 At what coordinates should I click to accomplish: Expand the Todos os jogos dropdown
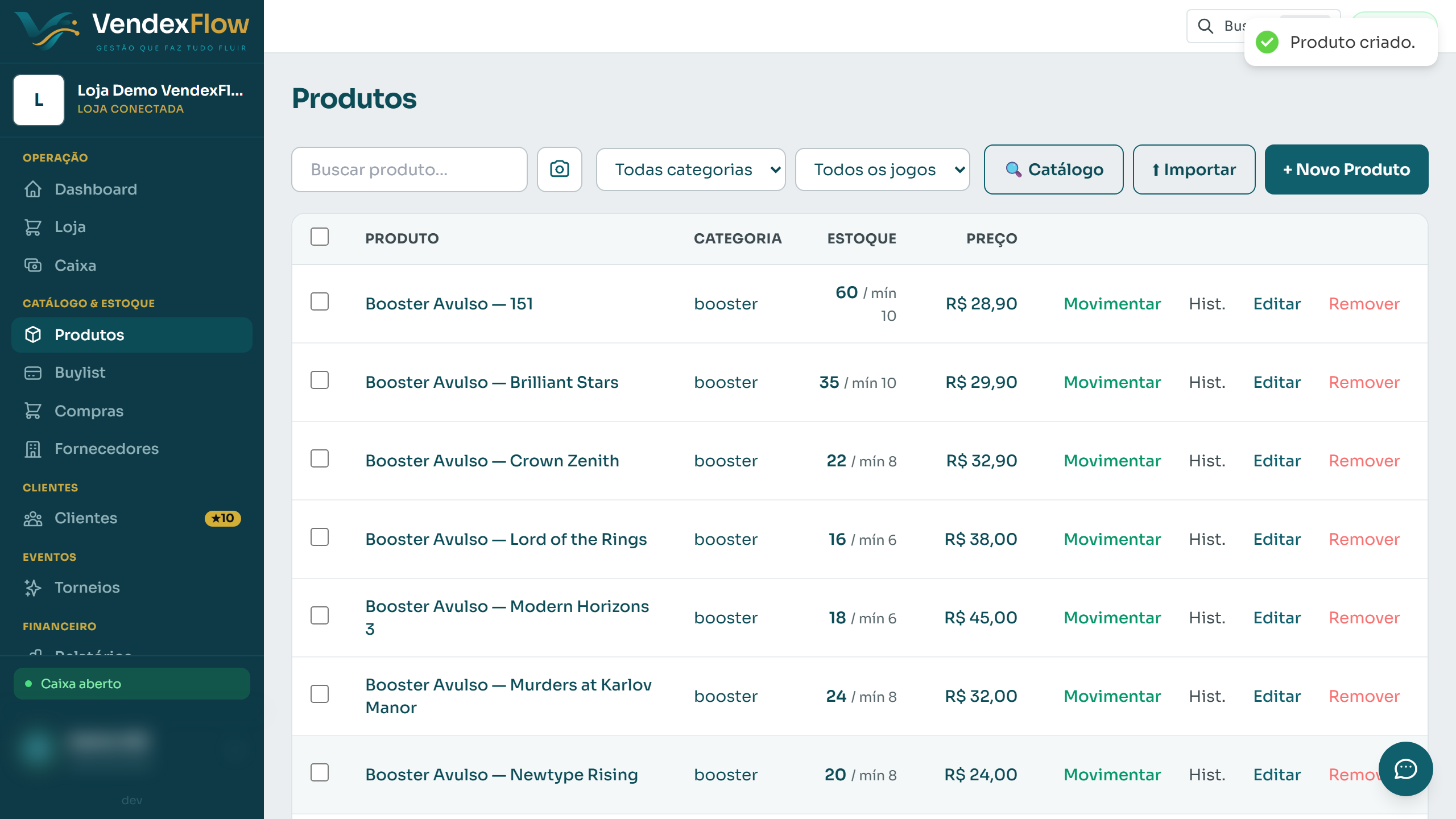click(x=882, y=169)
